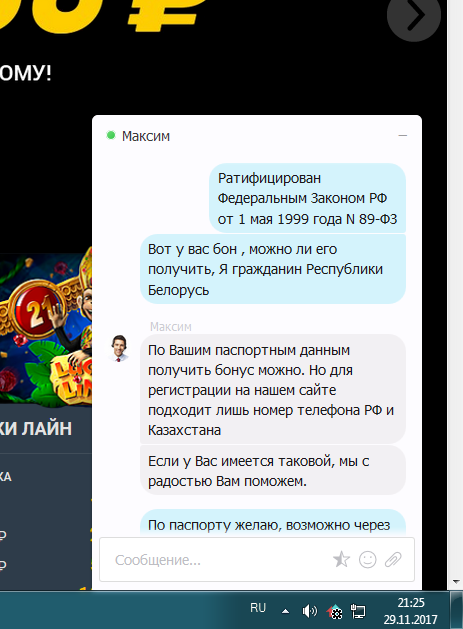Click the message about Belarus citizenship

[x=273, y=269]
